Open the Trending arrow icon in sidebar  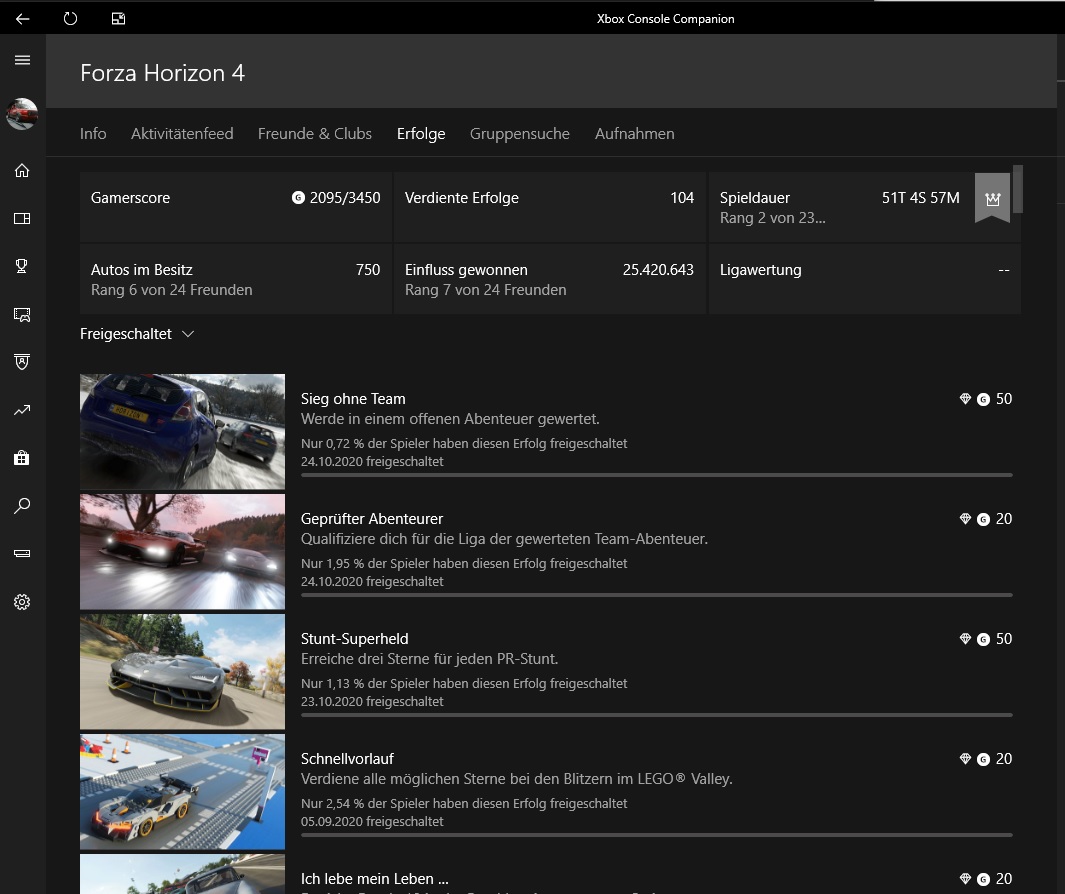pyautogui.click(x=22, y=410)
